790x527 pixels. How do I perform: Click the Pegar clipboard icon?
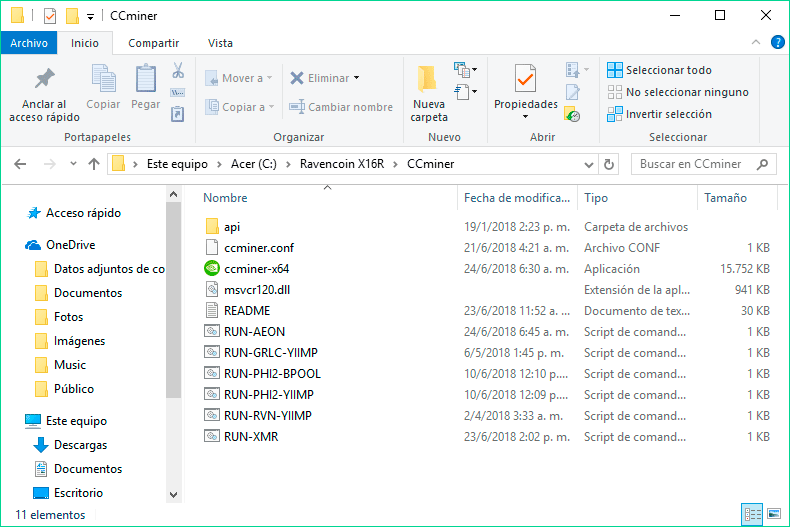[146, 78]
